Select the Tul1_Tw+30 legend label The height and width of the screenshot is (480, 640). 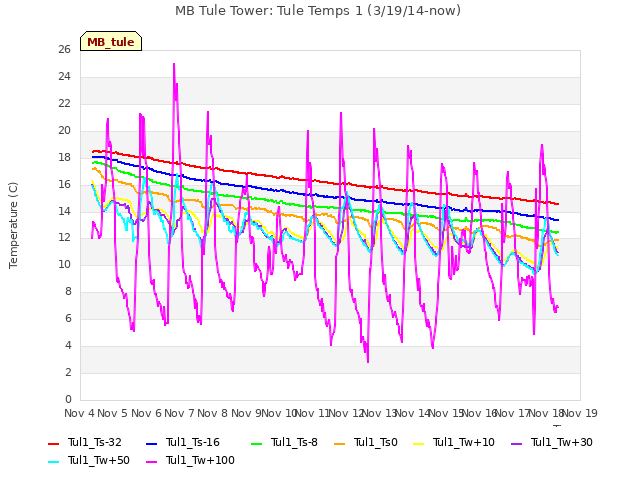tap(562, 442)
